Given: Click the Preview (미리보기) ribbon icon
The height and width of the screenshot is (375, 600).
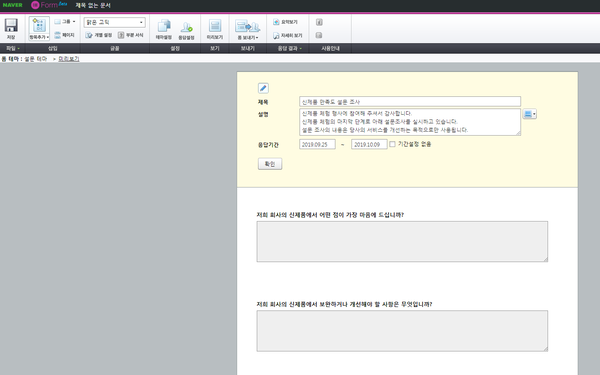Looking at the screenshot, I should click(215, 26).
